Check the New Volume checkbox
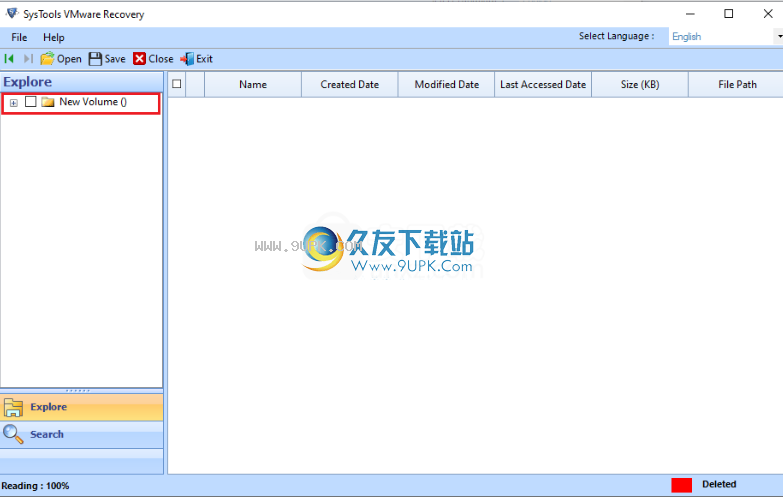The height and width of the screenshot is (498, 783). [x=31, y=102]
